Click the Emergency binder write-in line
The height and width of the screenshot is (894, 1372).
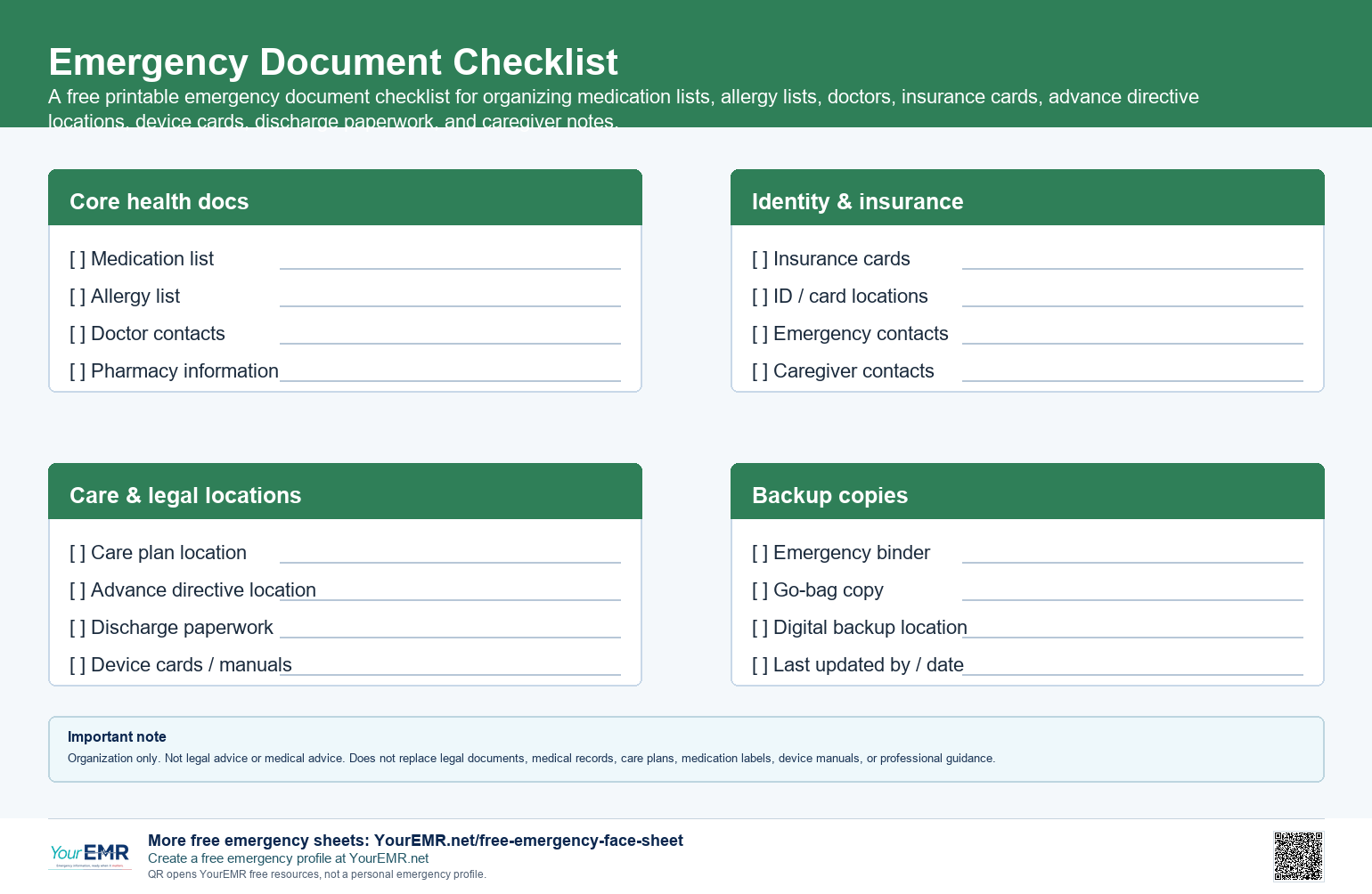click(1132, 562)
